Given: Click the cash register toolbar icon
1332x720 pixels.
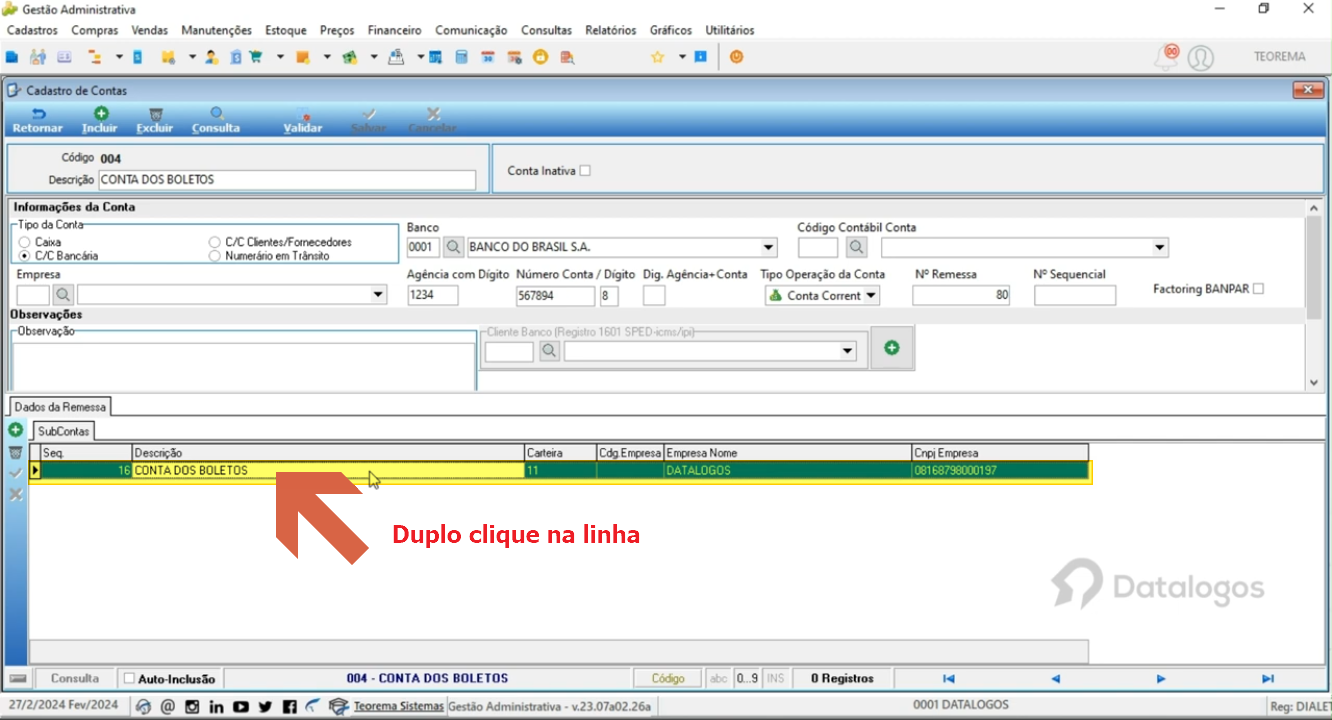Looking at the screenshot, I should coord(395,57).
